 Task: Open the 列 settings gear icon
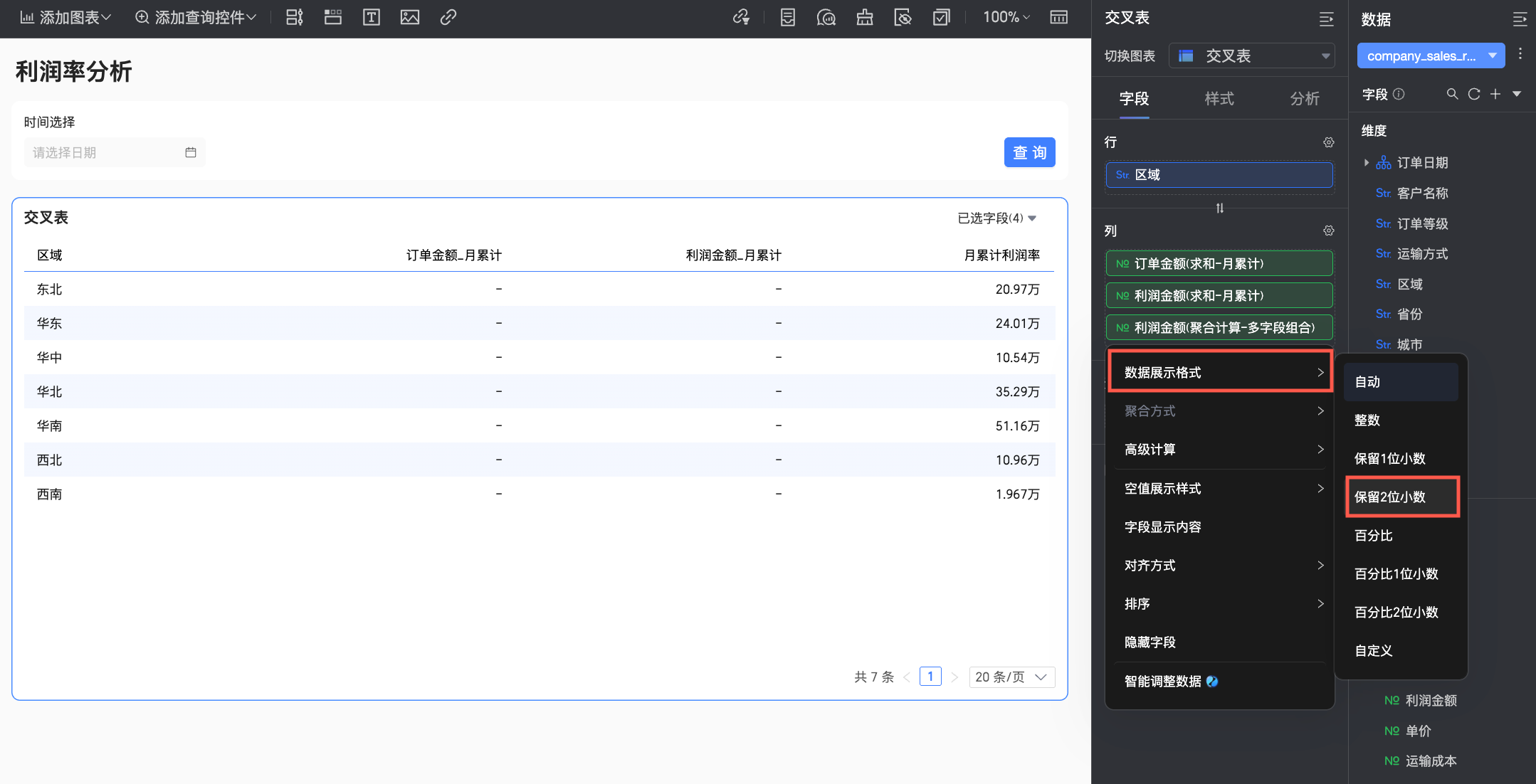1328,231
